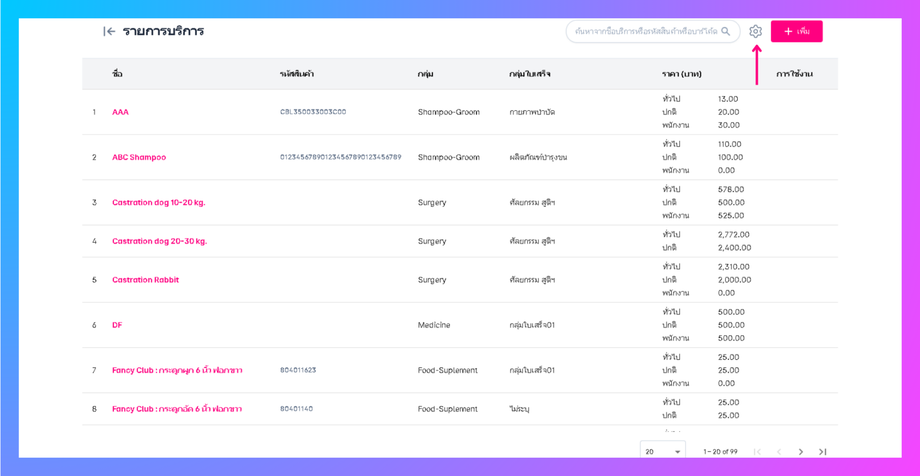Click price 2,400.00 value
The image size is (920, 476).
pyautogui.click(x=734, y=247)
